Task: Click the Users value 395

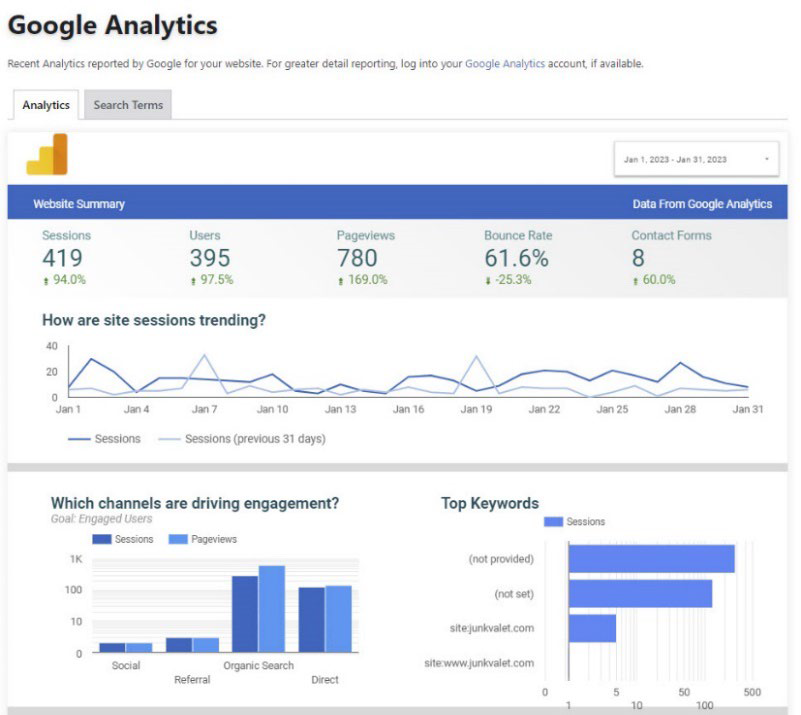Action: tap(210, 258)
